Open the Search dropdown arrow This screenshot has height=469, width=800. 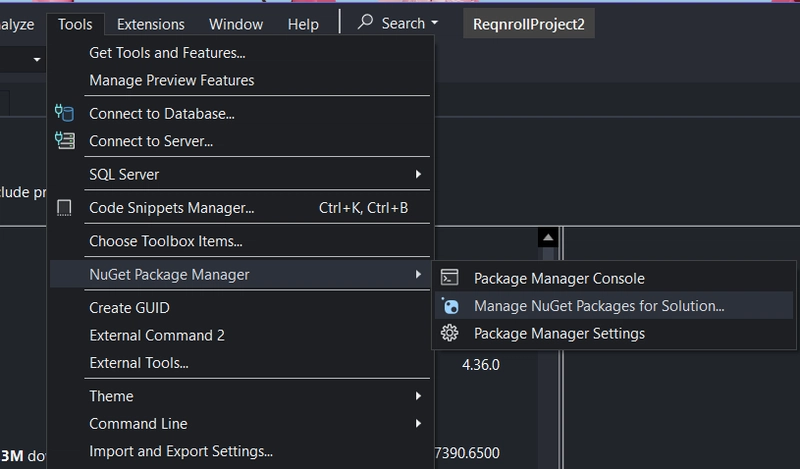(435, 23)
